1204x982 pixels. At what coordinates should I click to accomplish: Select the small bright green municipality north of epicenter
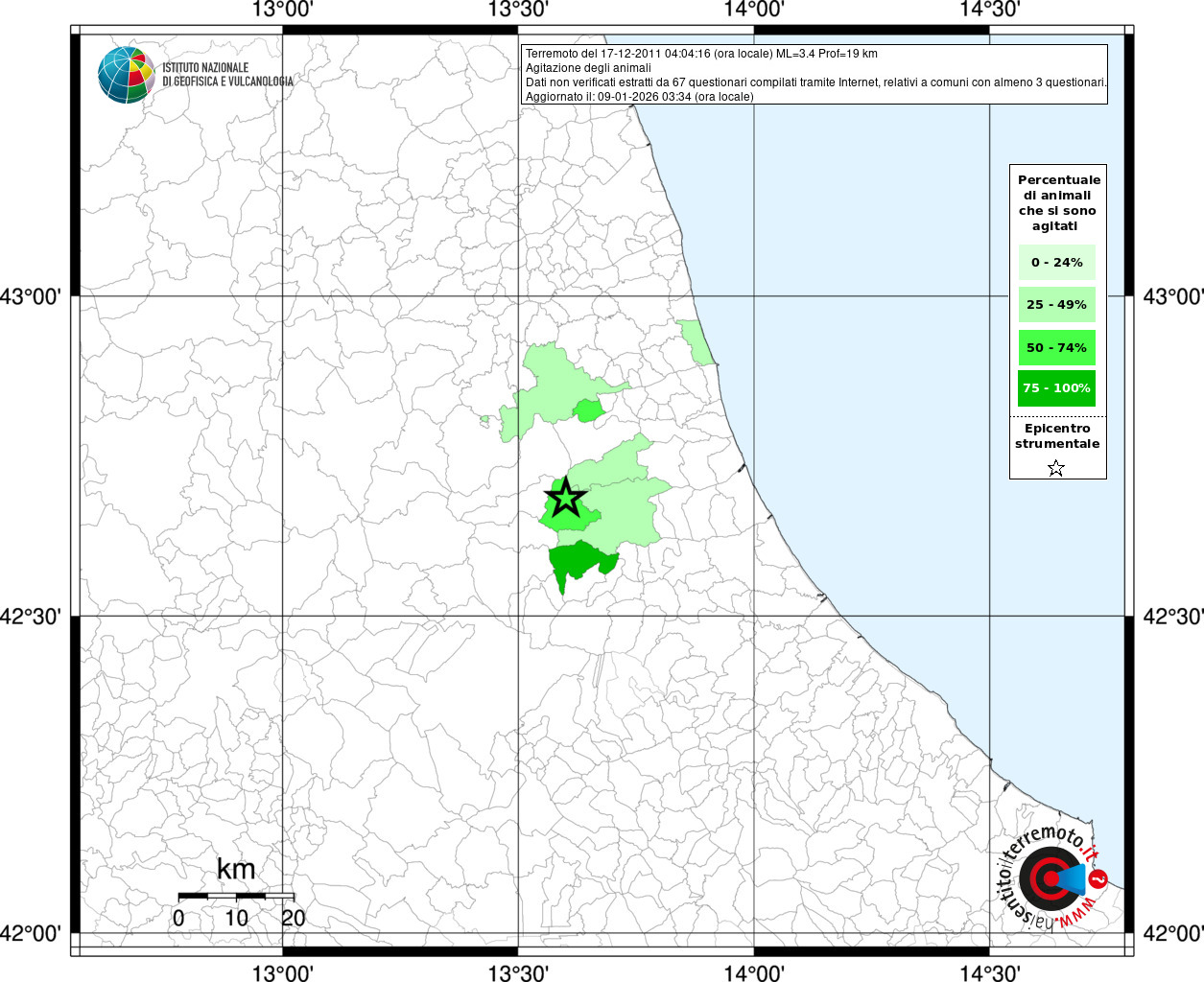coord(588,410)
